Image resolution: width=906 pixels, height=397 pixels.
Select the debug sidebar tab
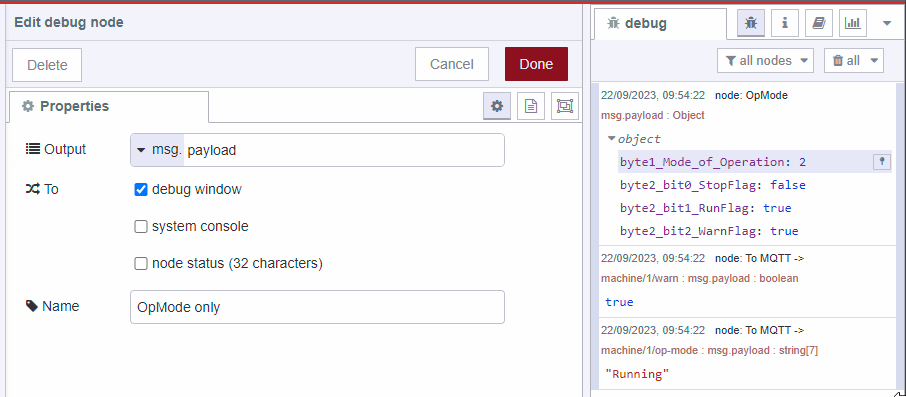(660, 24)
